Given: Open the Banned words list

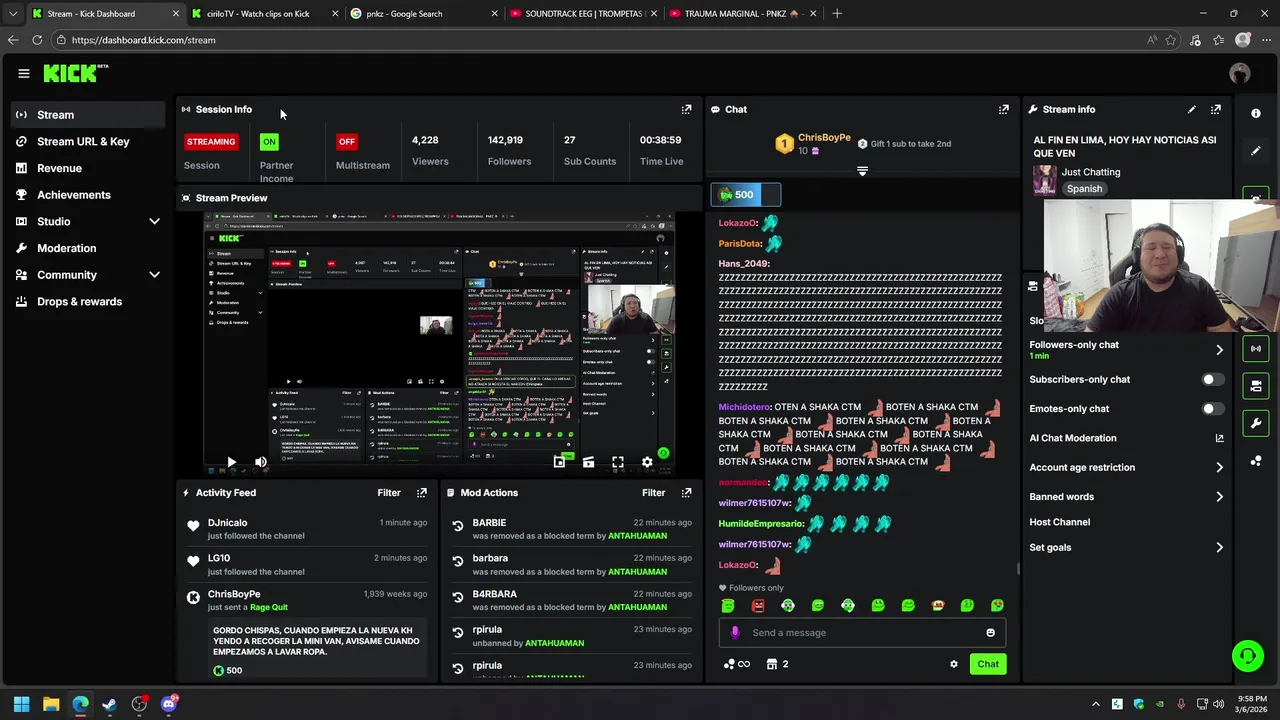Looking at the screenshot, I should click(1126, 496).
